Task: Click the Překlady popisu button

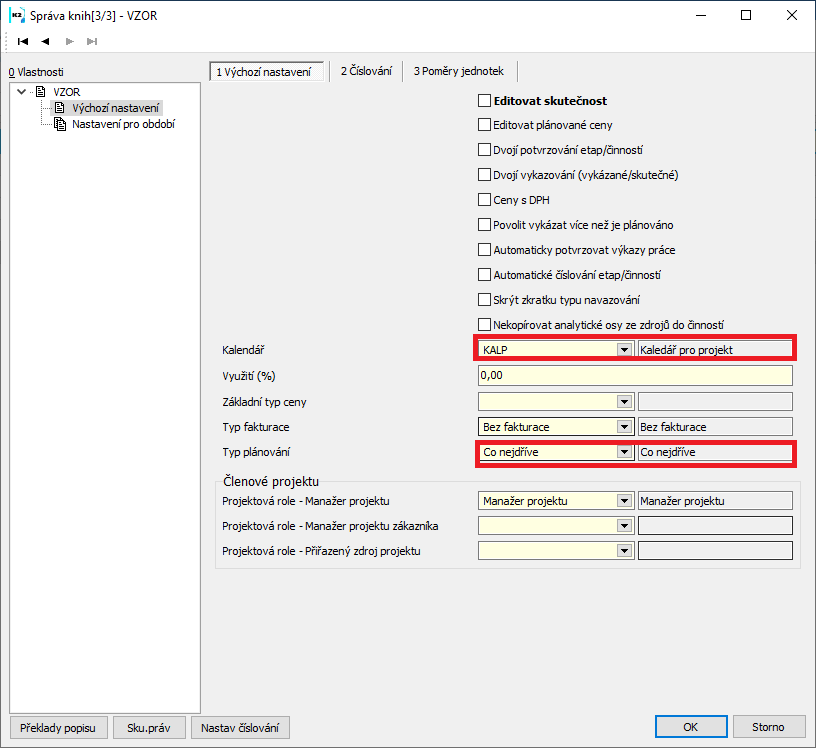Action: click(58, 728)
